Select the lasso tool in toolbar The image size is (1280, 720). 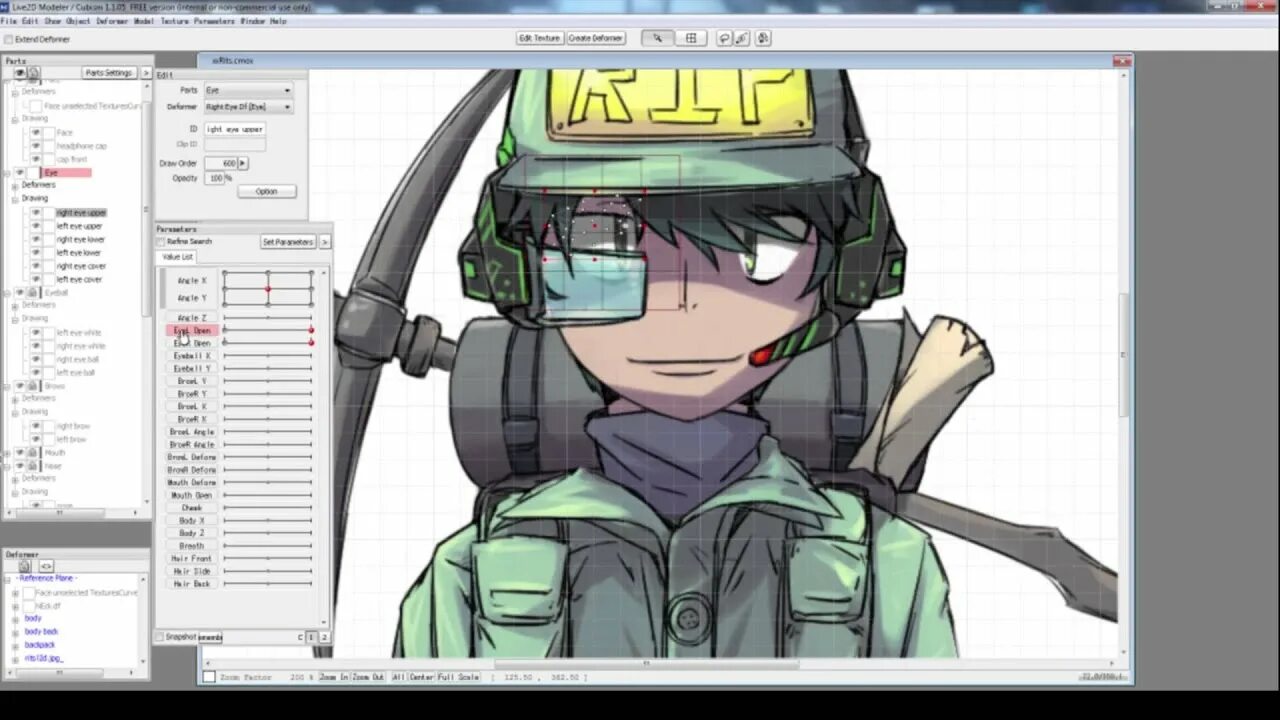point(724,38)
